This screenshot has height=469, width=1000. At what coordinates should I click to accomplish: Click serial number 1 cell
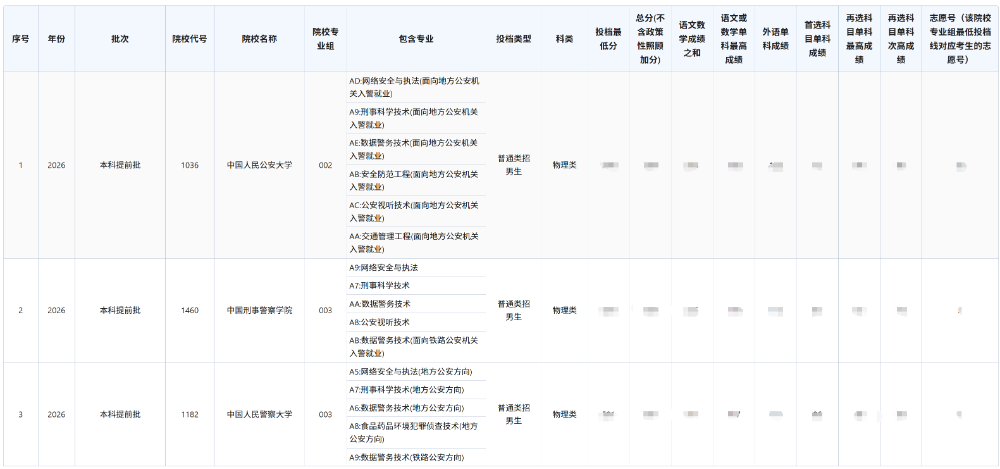point(20,165)
